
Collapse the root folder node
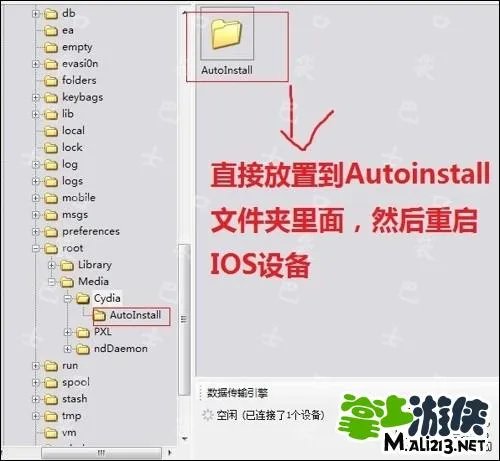(x=36, y=249)
